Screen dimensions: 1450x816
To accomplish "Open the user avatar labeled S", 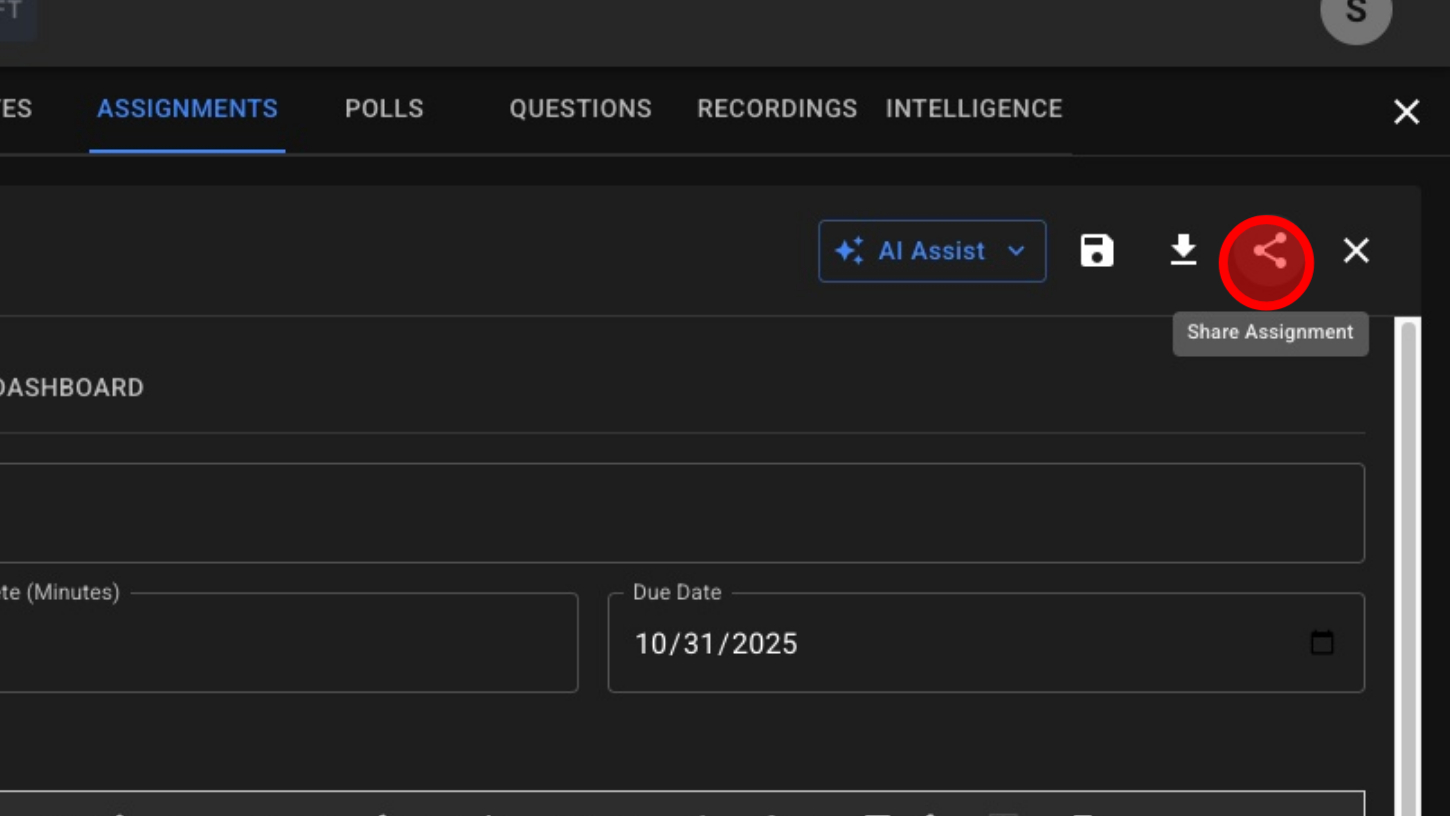I will point(1356,14).
